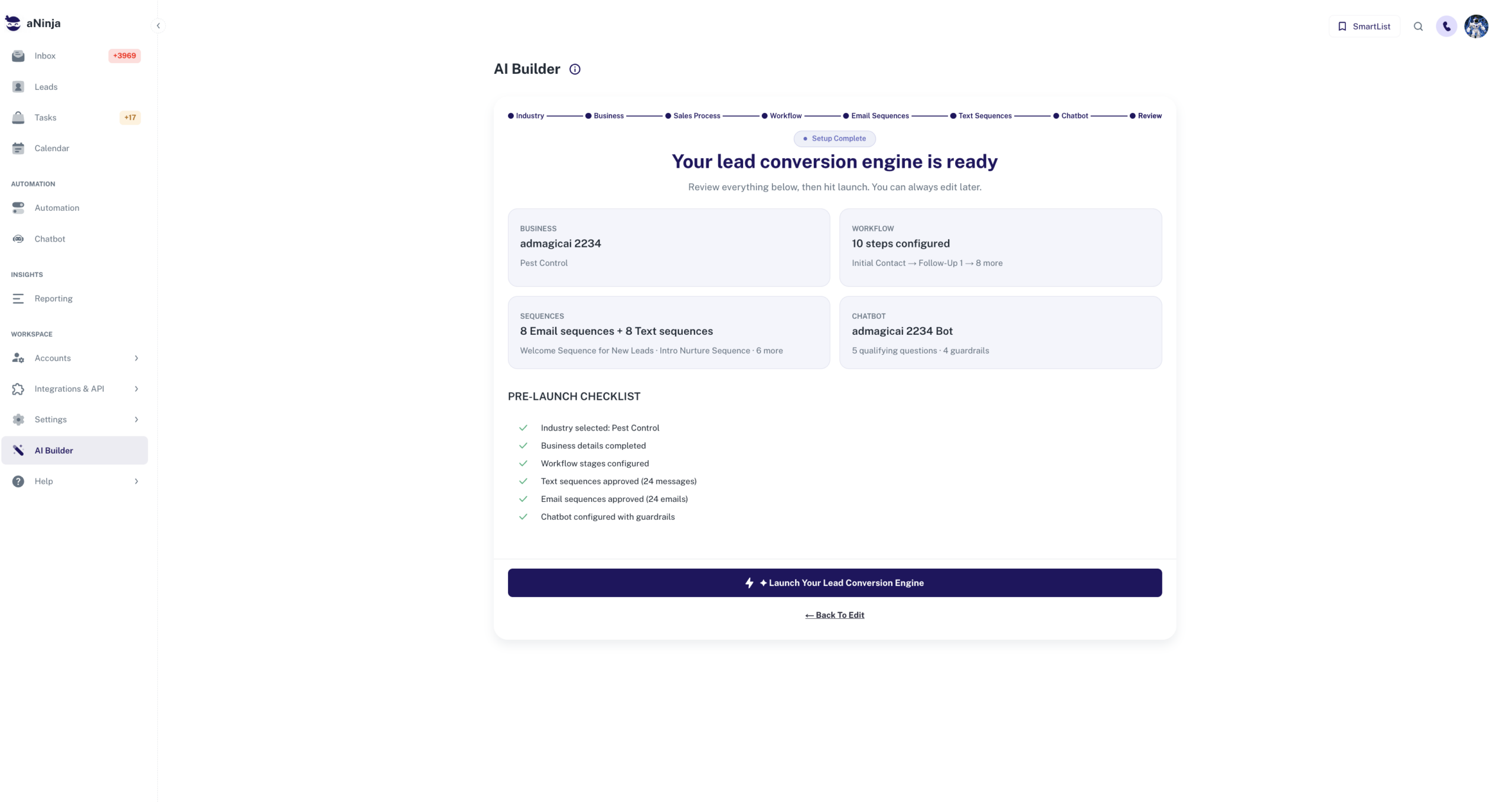
Task: Click 'Pest Control' under business name
Action: [x=543, y=263]
